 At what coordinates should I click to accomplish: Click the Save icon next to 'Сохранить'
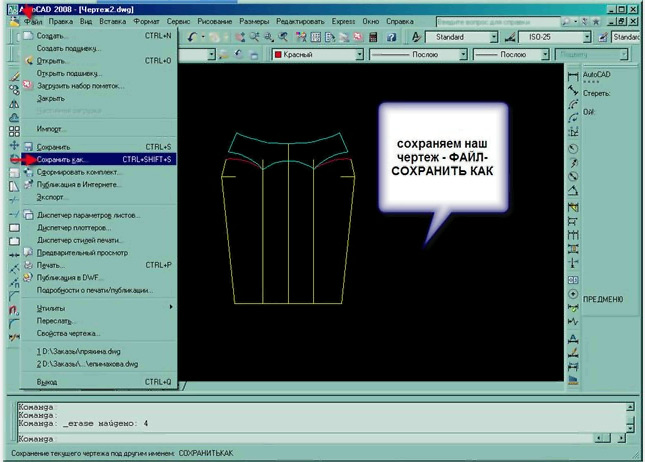[x=28, y=146]
